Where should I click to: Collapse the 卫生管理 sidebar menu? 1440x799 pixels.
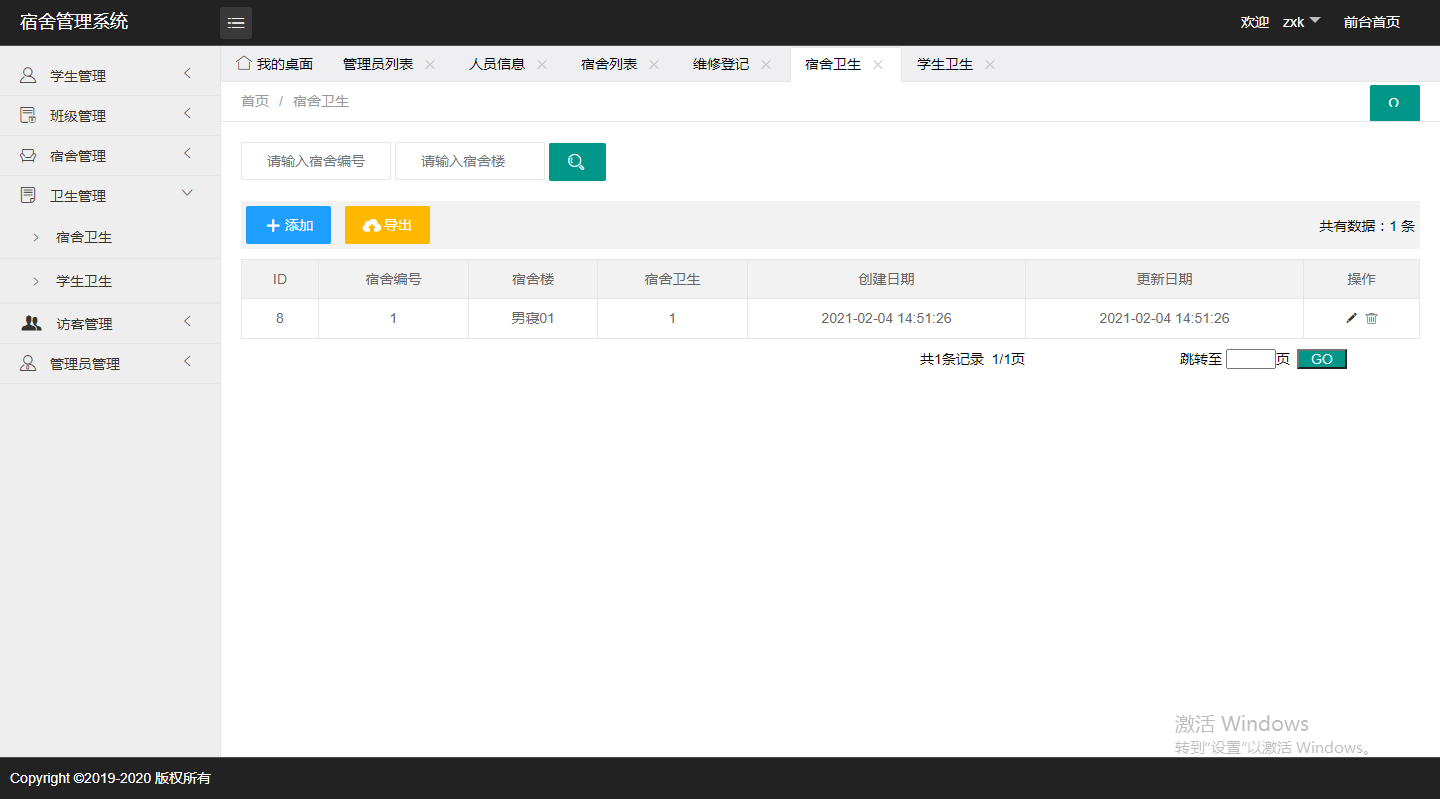(x=109, y=196)
